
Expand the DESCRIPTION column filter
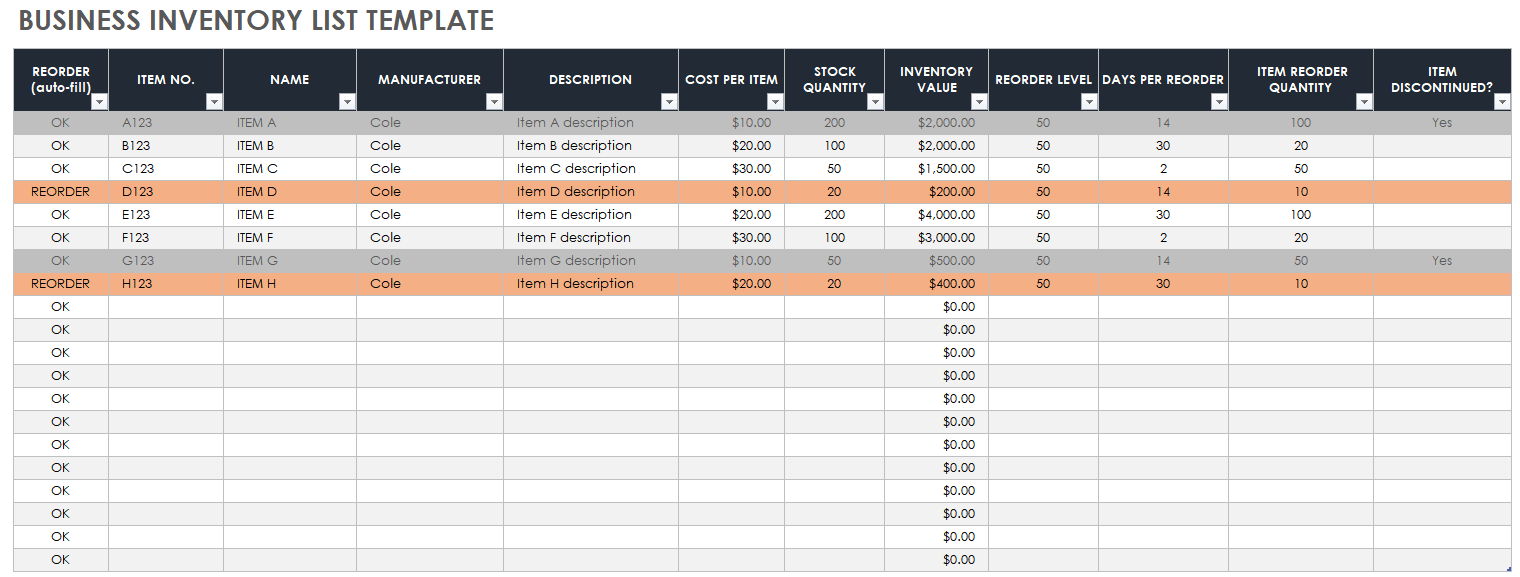pos(669,102)
